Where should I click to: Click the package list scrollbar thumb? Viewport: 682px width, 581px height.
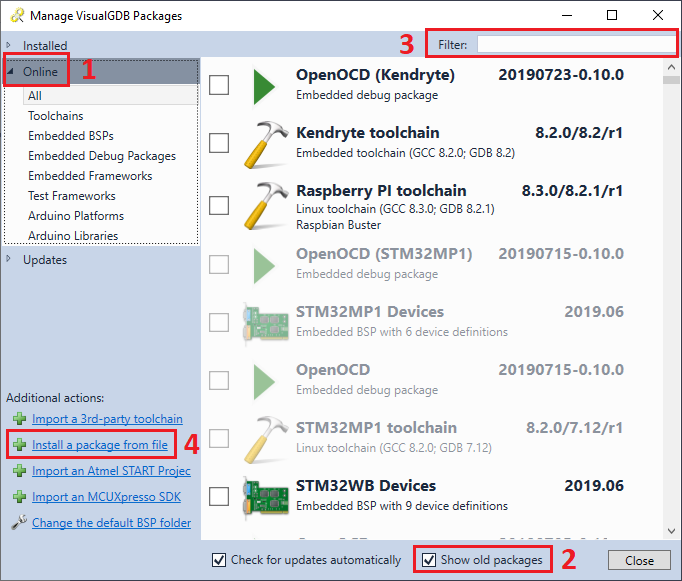click(x=671, y=80)
